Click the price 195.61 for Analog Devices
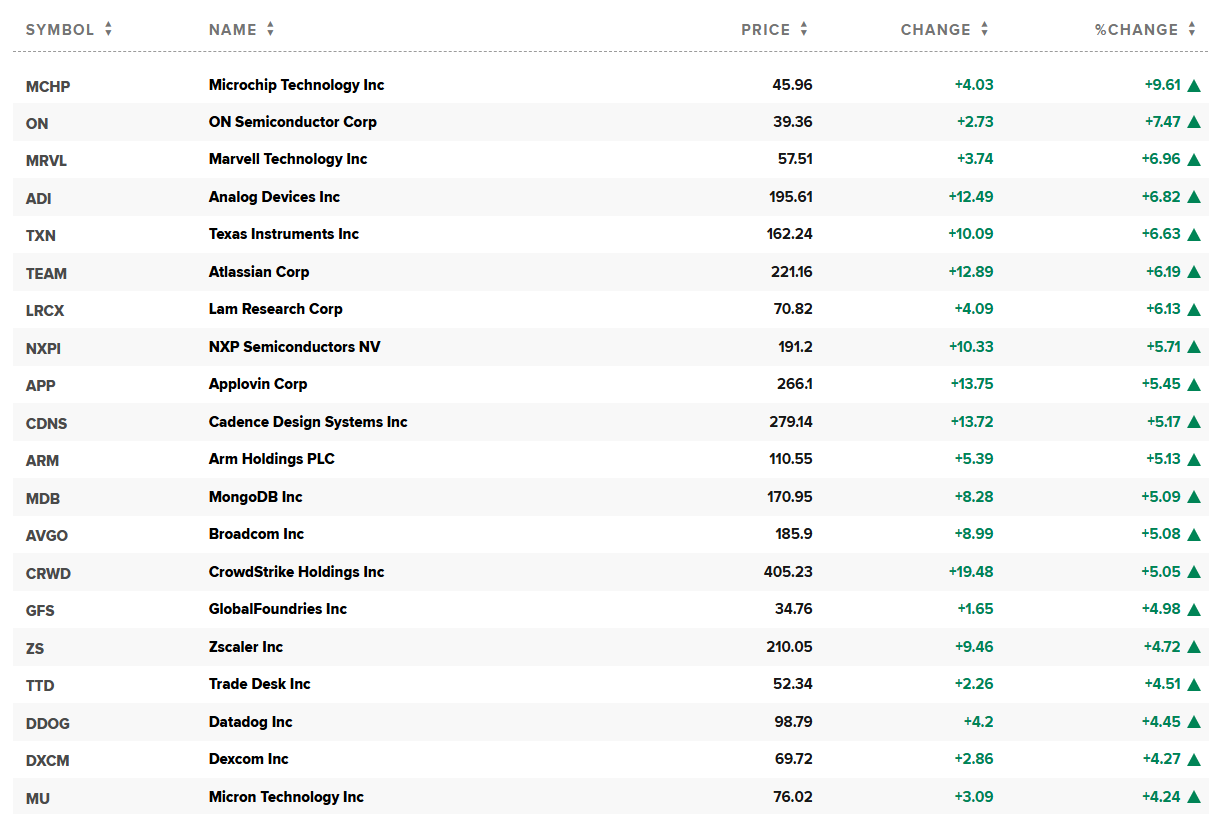1209x814 pixels. (790, 197)
